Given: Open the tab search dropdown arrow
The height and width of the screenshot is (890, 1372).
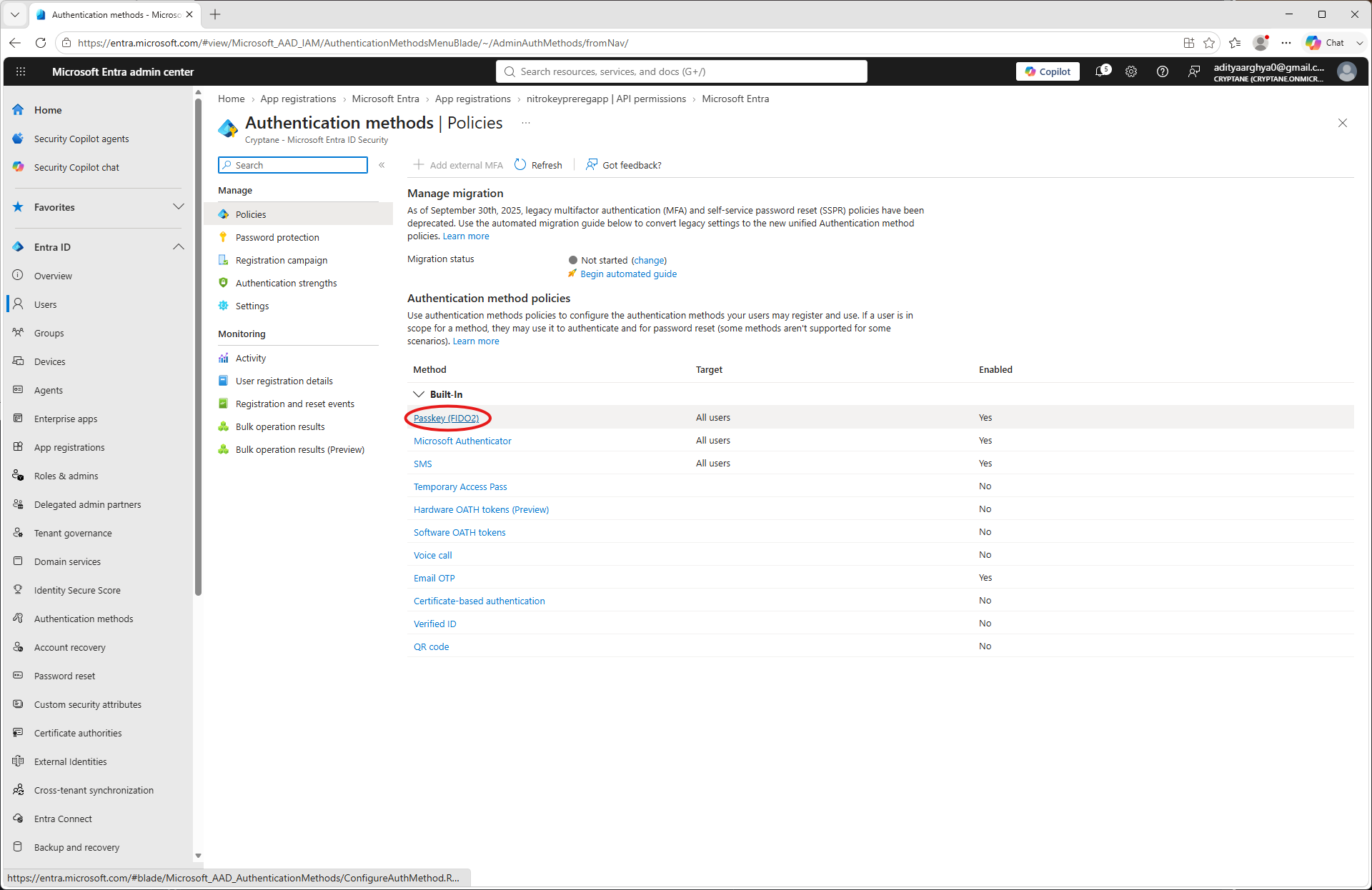Looking at the screenshot, I should tap(15, 14).
